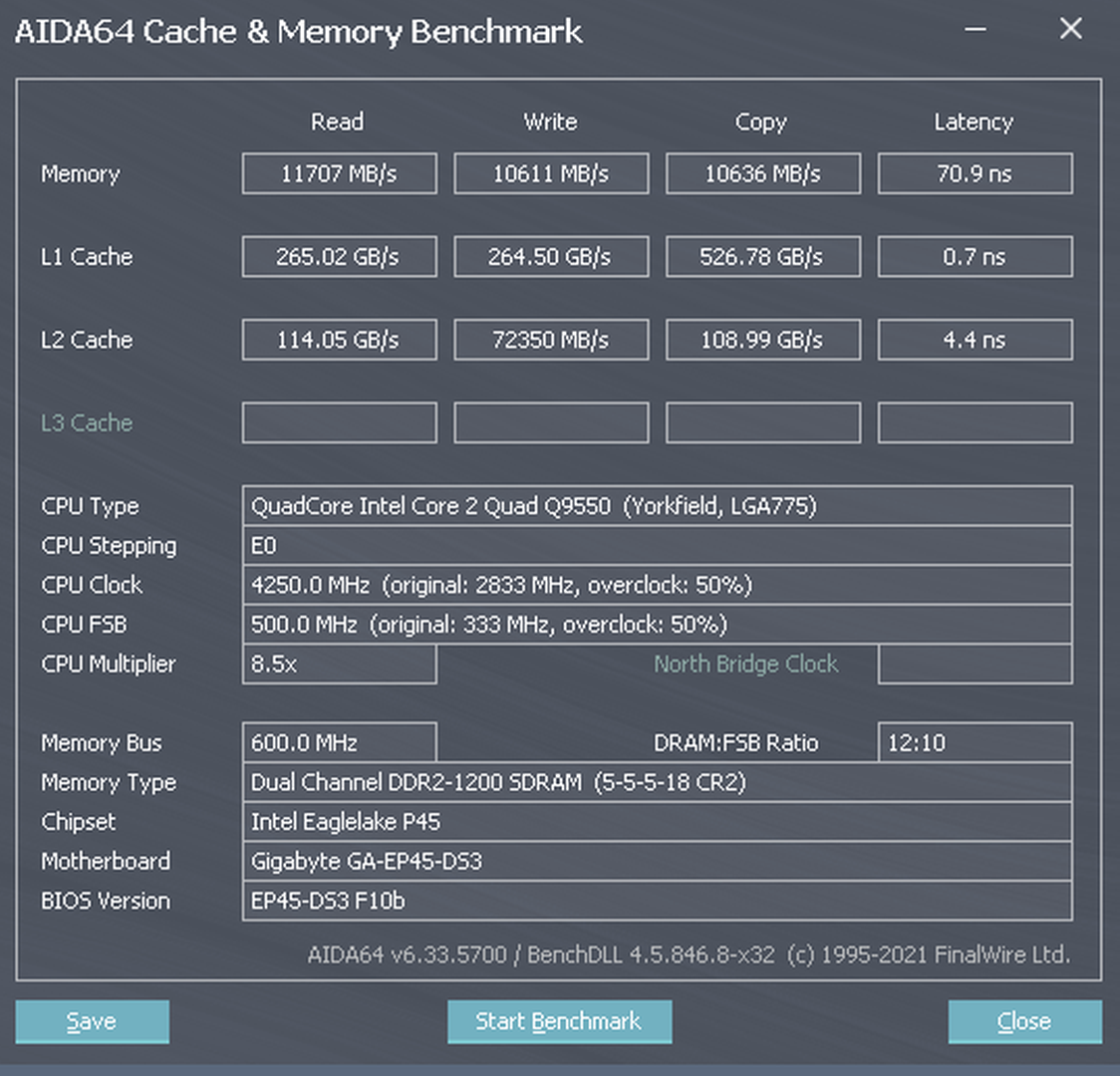Click the CPU Clock field 4250.0 MHz
1120x1076 pixels.
click(x=657, y=586)
